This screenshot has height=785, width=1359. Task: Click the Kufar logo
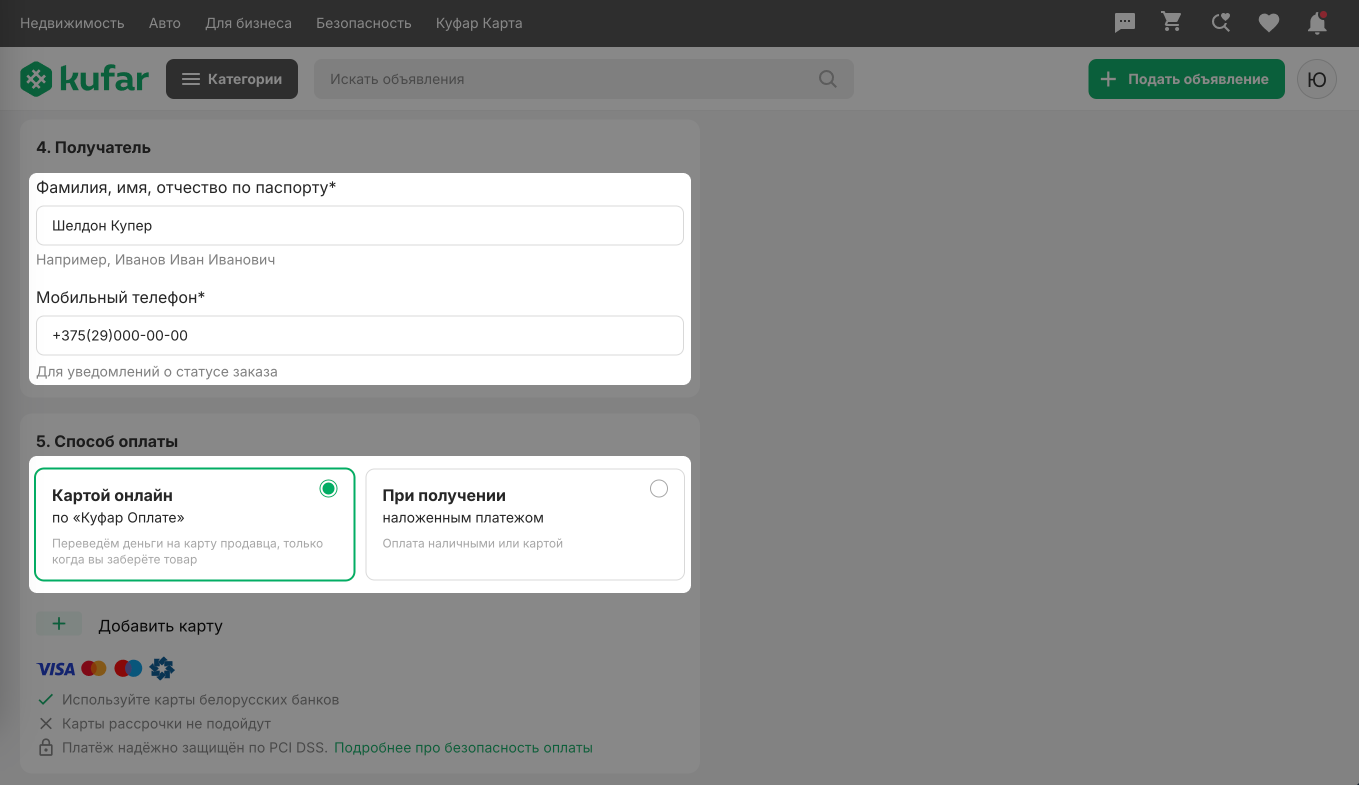pos(84,79)
